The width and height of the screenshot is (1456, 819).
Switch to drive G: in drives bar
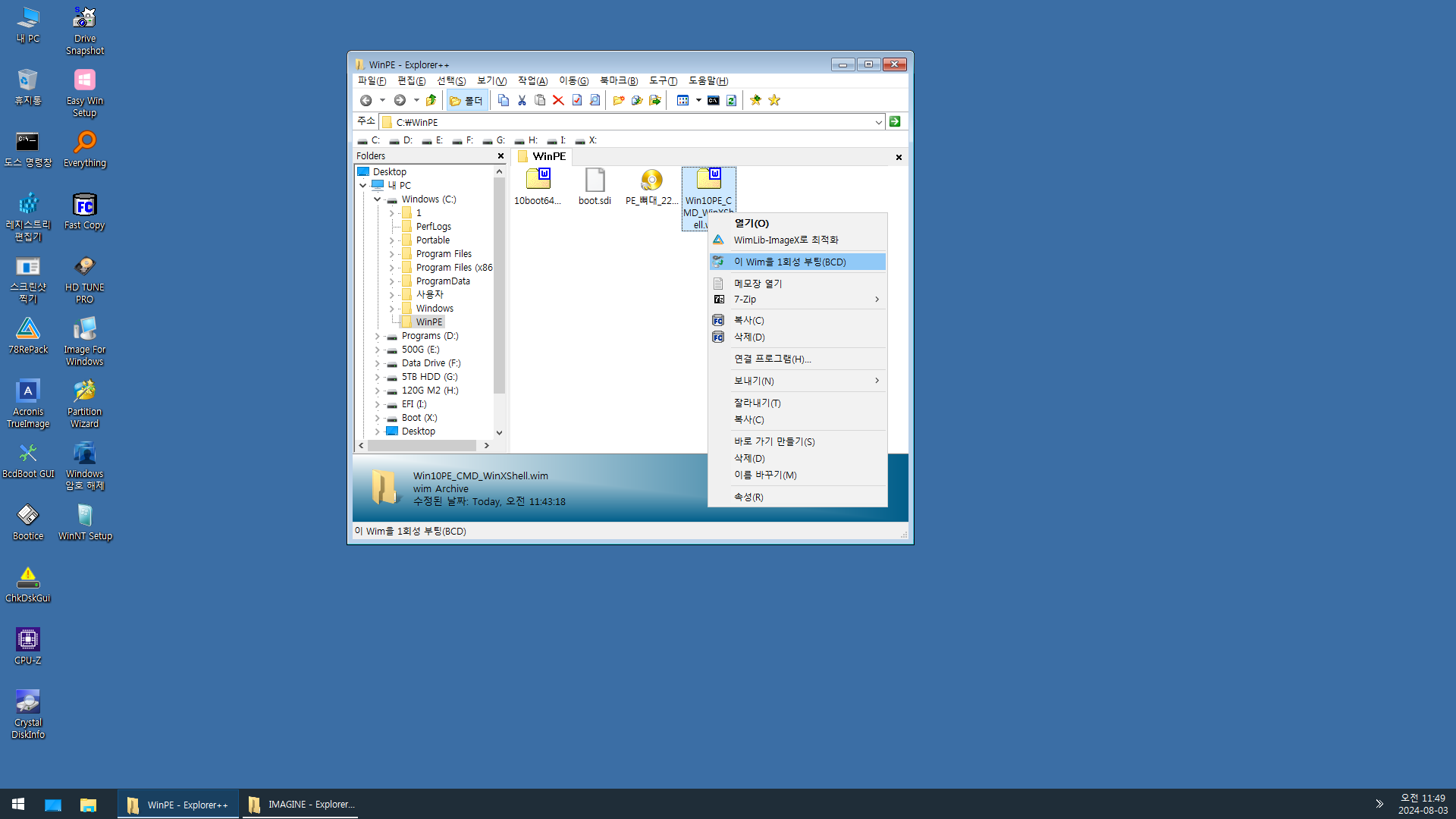click(x=494, y=140)
